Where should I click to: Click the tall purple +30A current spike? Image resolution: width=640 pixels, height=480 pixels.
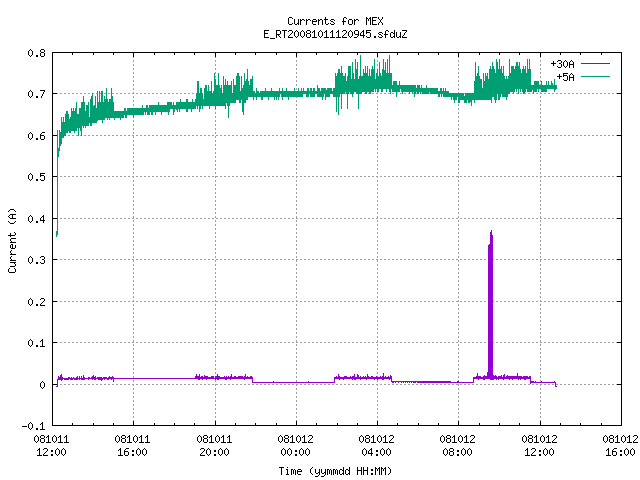(x=491, y=304)
